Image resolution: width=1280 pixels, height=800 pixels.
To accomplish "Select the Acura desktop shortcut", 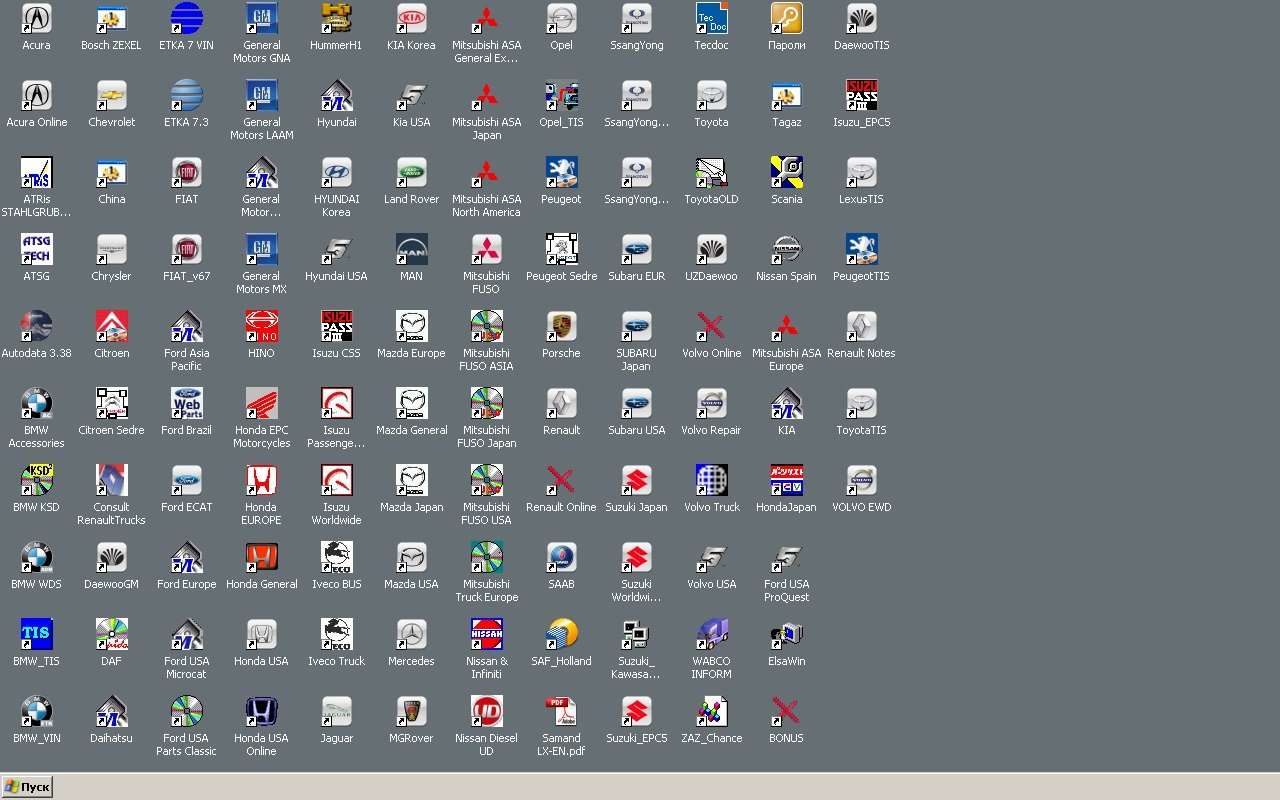I will pyautogui.click(x=36, y=18).
